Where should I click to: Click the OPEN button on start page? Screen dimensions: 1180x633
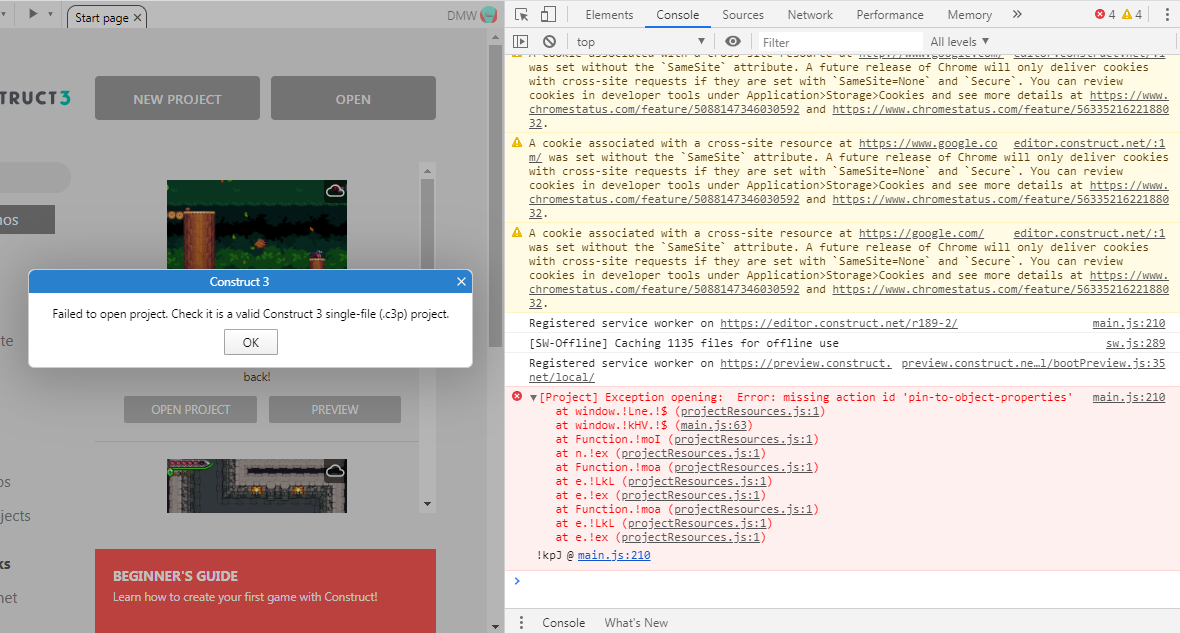pos(353,99)
